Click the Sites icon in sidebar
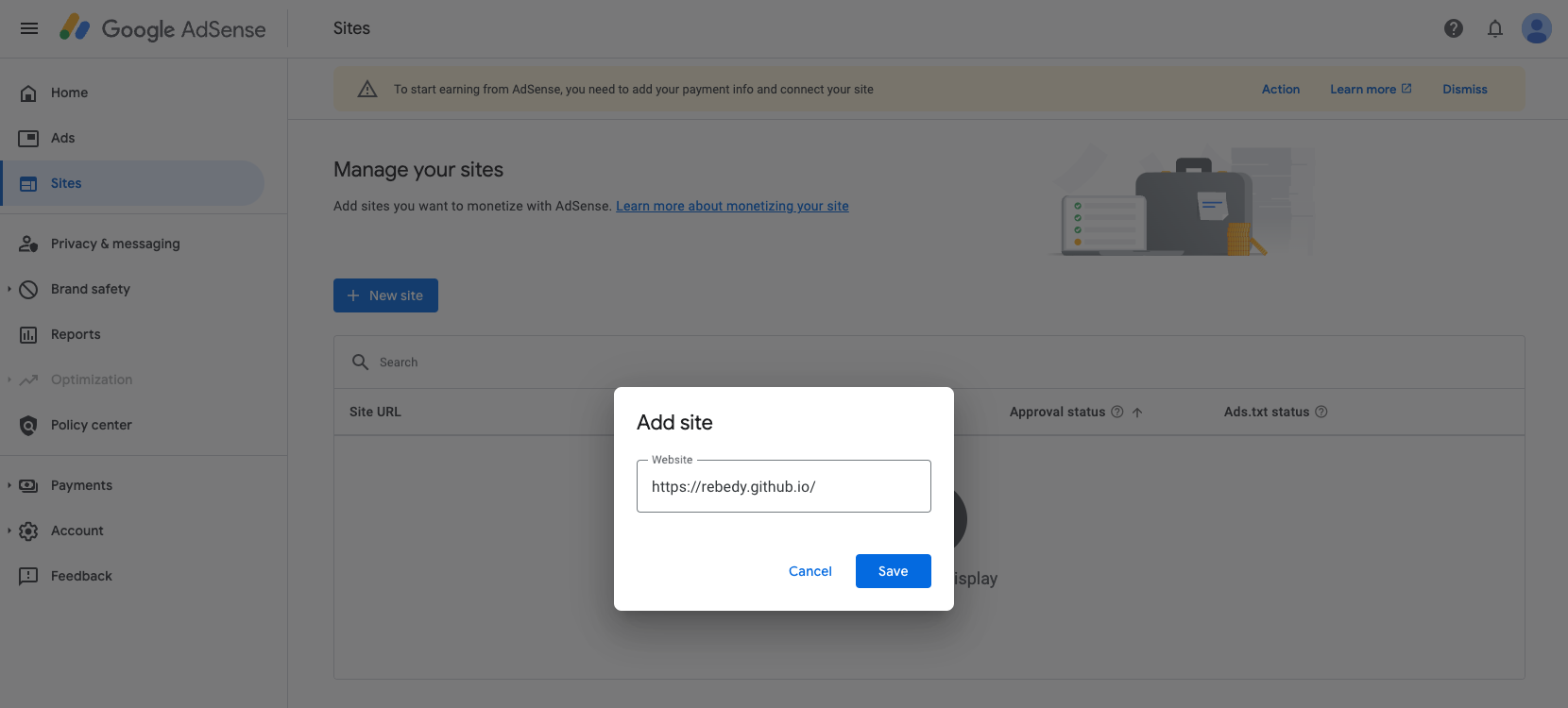This screenshot has width=1568, height=708. (28, 183)
